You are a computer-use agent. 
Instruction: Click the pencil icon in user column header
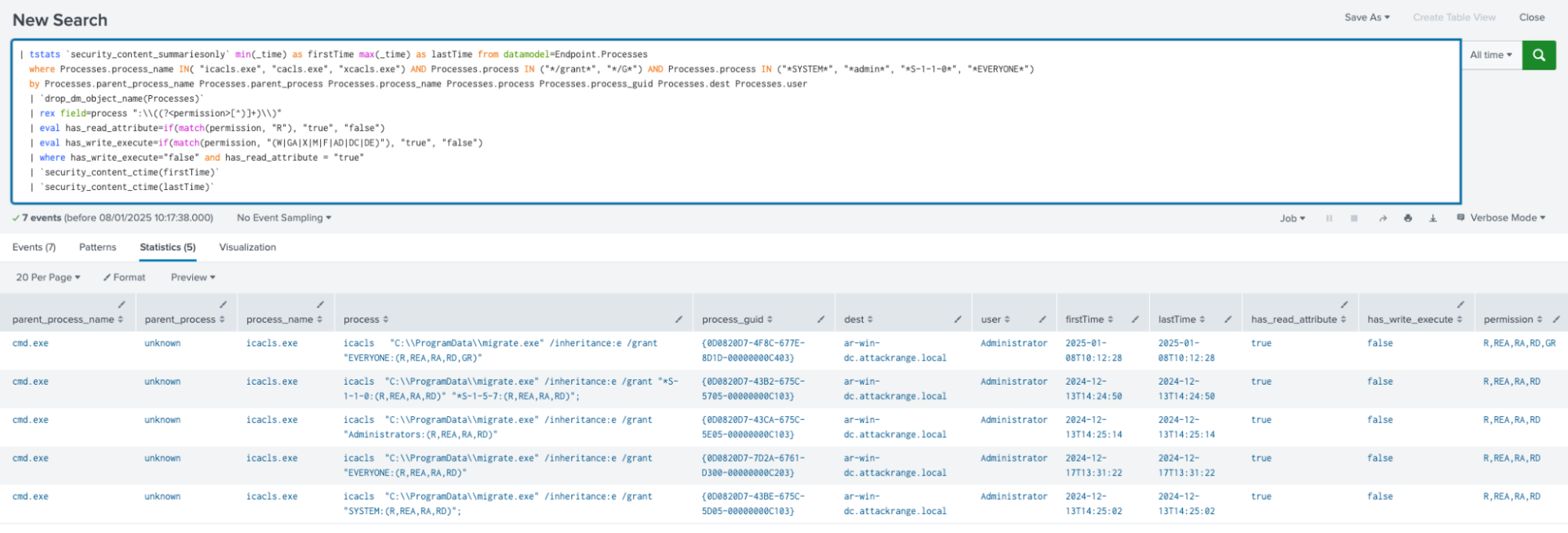1042,319
